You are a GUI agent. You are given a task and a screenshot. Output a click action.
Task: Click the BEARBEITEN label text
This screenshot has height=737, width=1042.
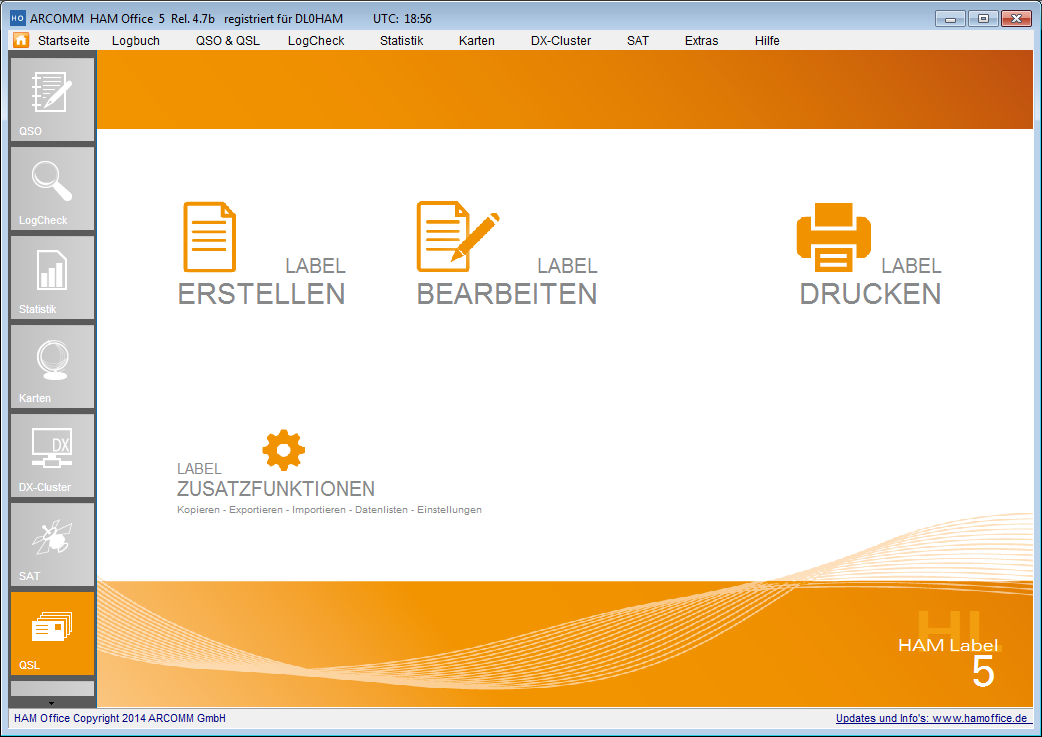tap(506, 294)
